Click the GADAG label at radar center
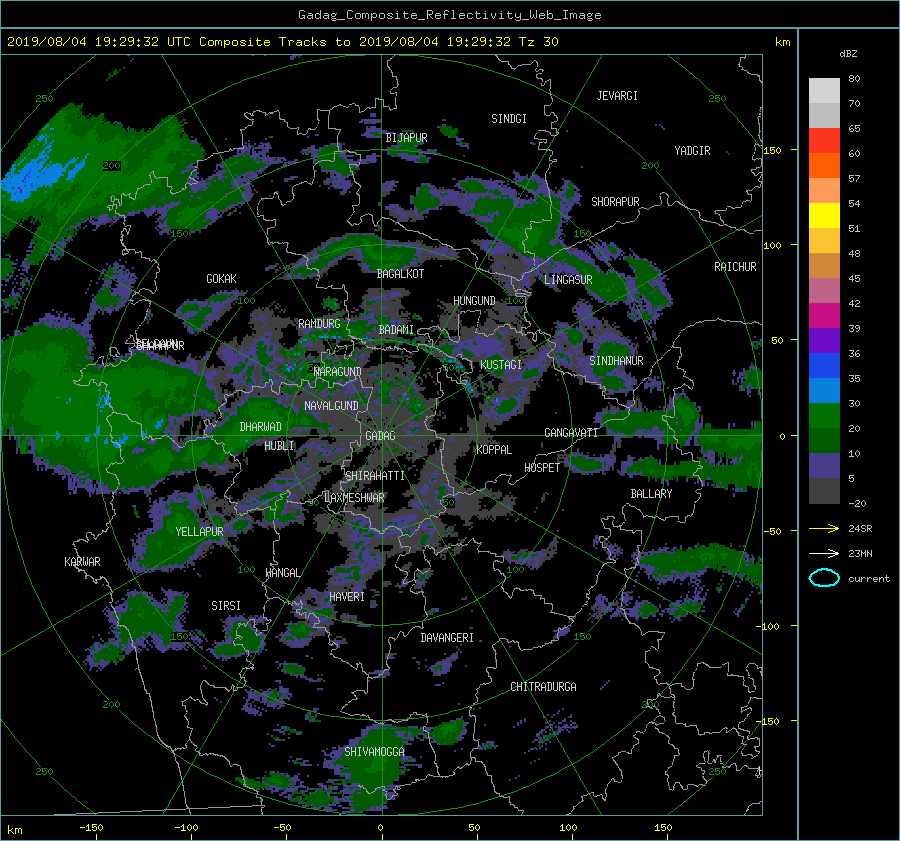 tap(380, 436)
